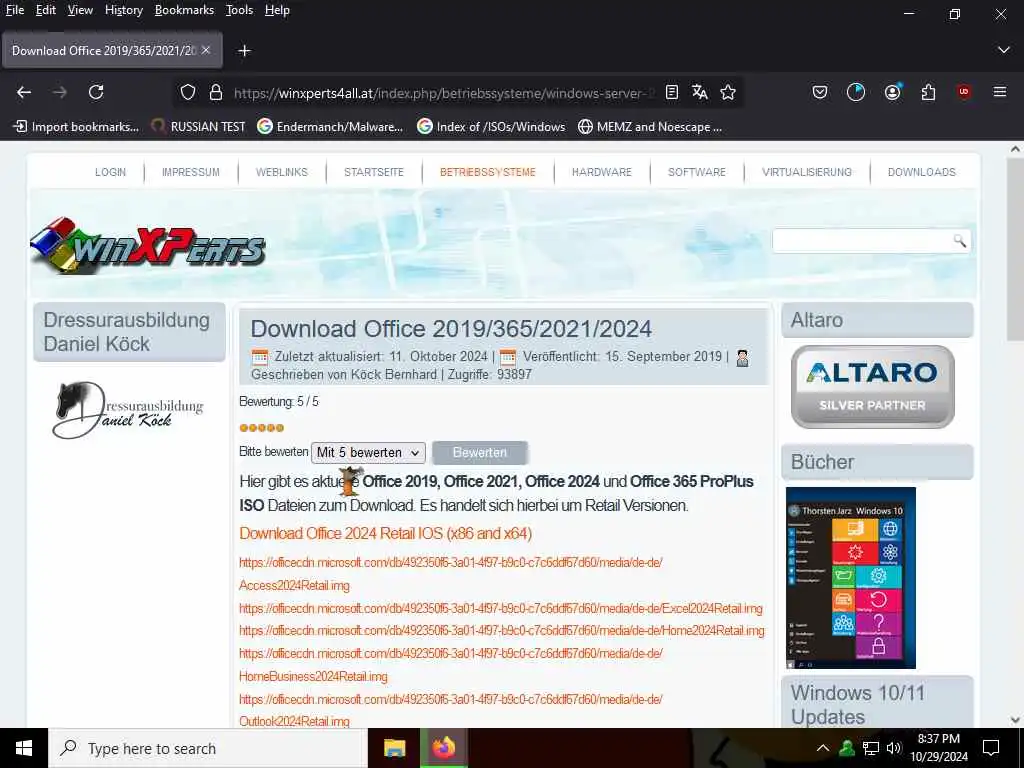This screenshot has width=1024, height=768.
Task: Toggle reader view icon in address bar
Action: coord(671,93)
